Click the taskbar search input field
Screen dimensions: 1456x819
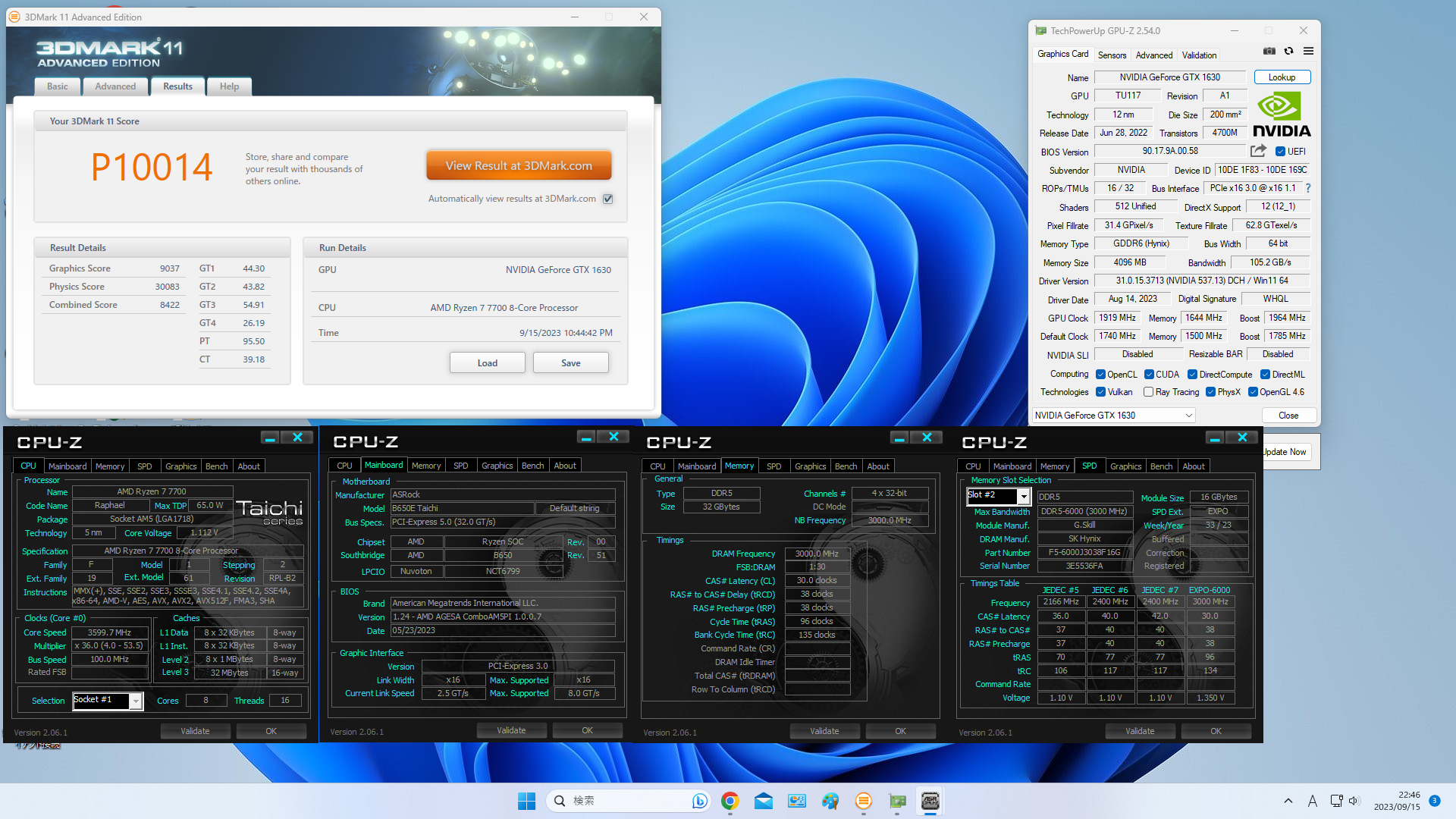pos(628,801)
